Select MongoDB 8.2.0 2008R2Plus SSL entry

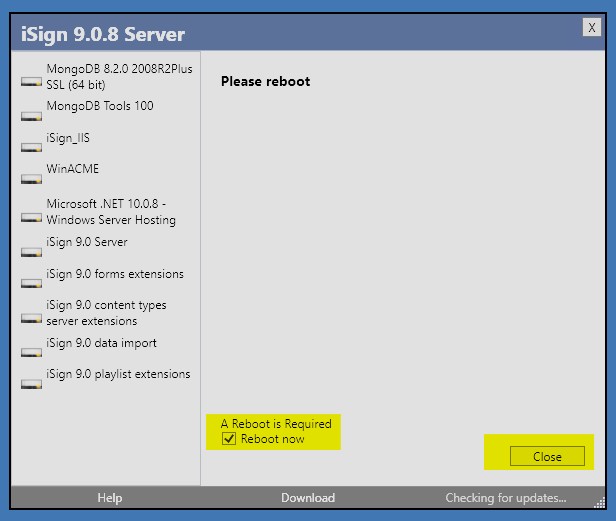pos(119,77)
